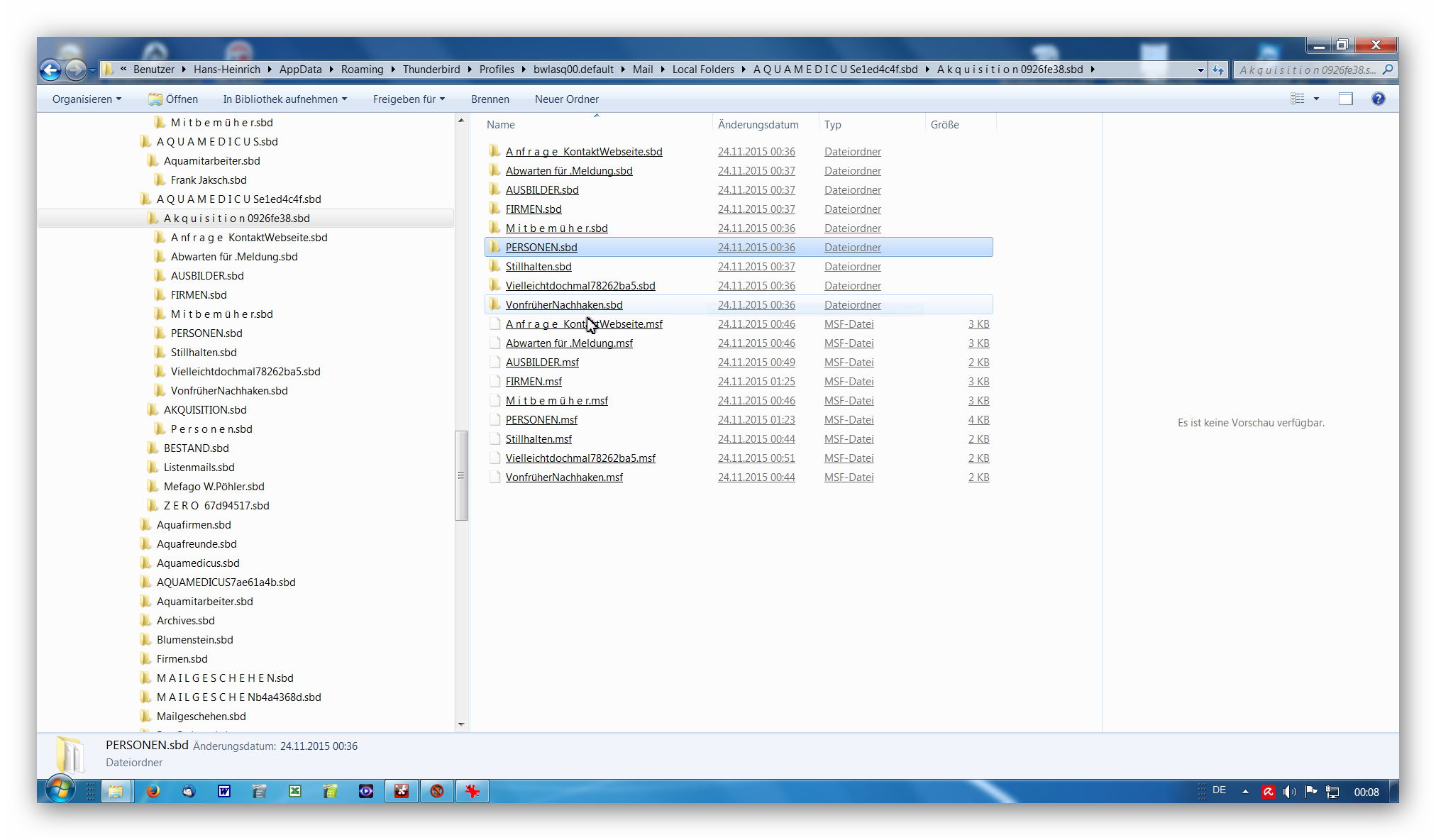Open the Explorer help icon

[x=1378, y=99]
